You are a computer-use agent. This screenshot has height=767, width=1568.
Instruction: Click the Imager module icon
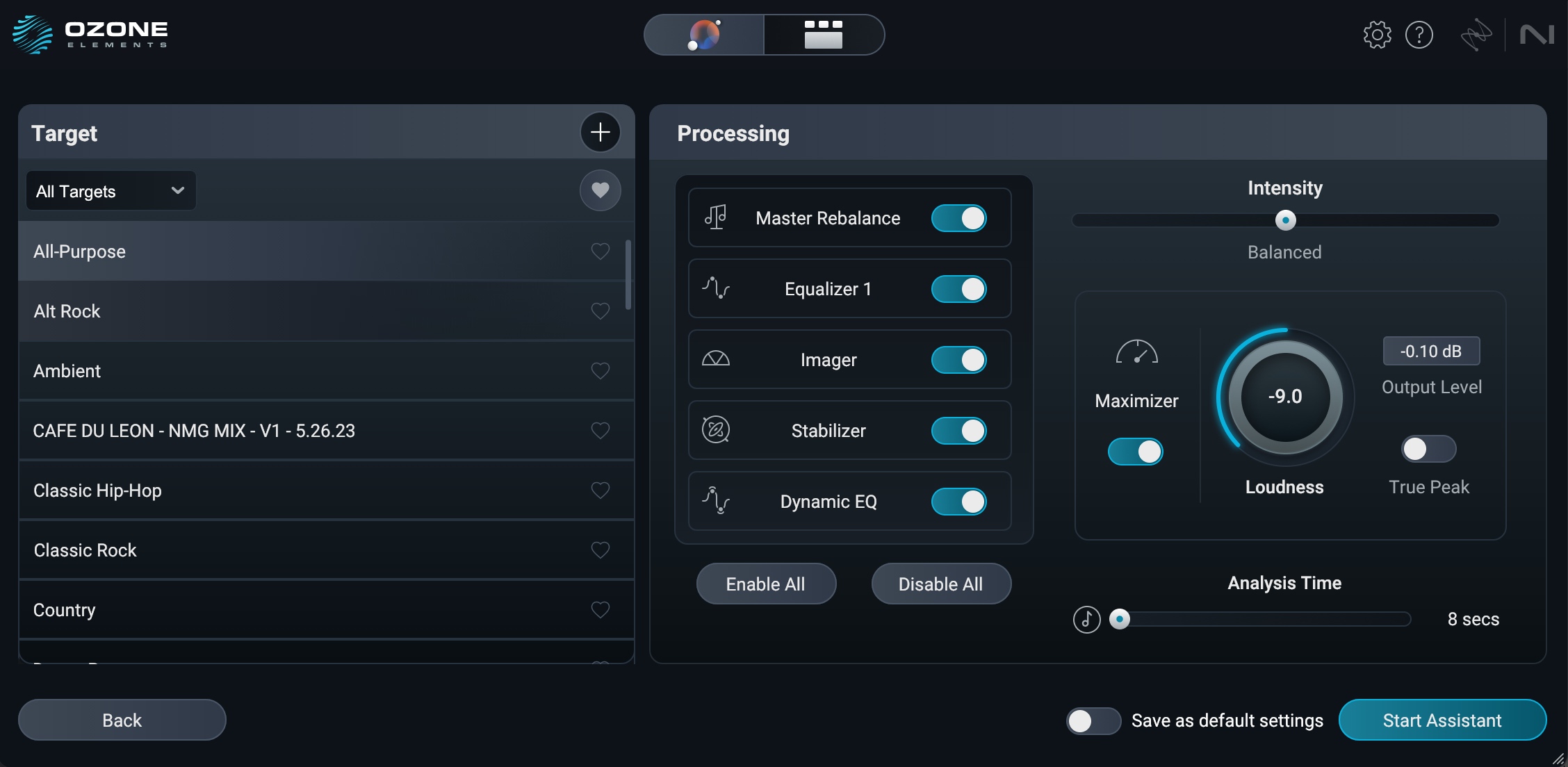pos(716,359)
